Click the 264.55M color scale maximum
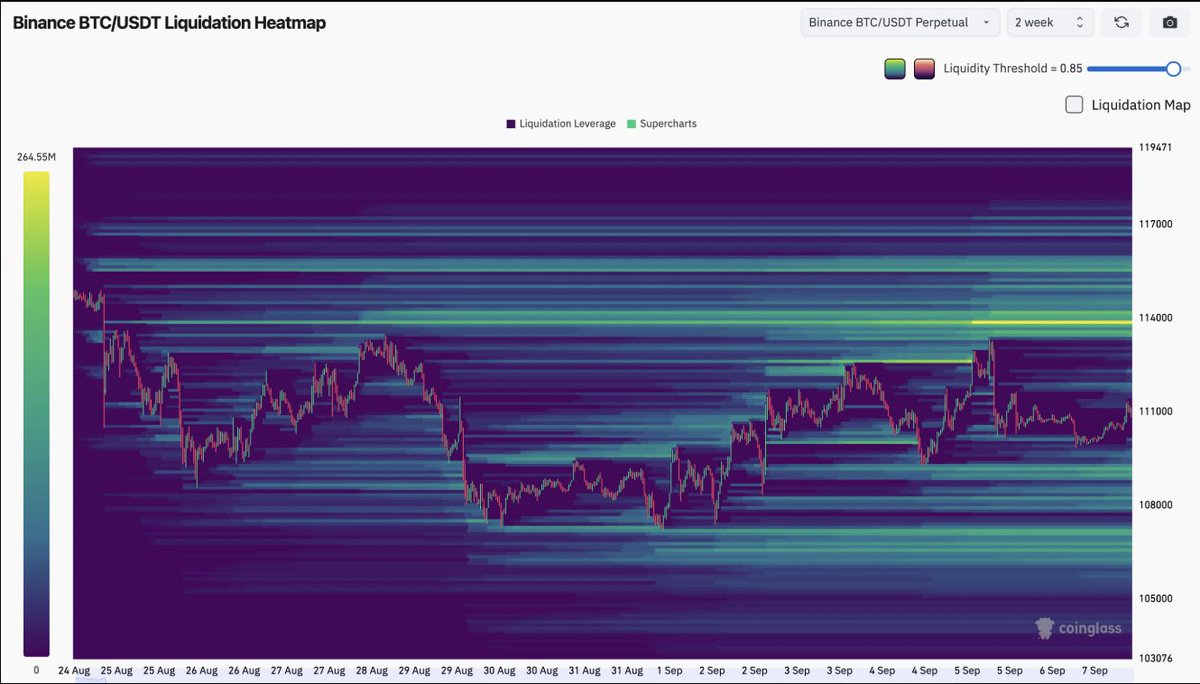1200x684 pixels. pos(36,157)
